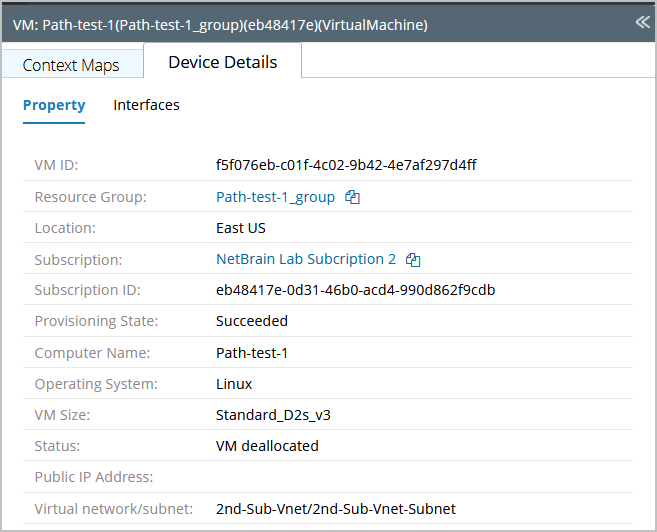
Task: Click the Path-test-1 computer name value
Action: (x=252, y=353)
